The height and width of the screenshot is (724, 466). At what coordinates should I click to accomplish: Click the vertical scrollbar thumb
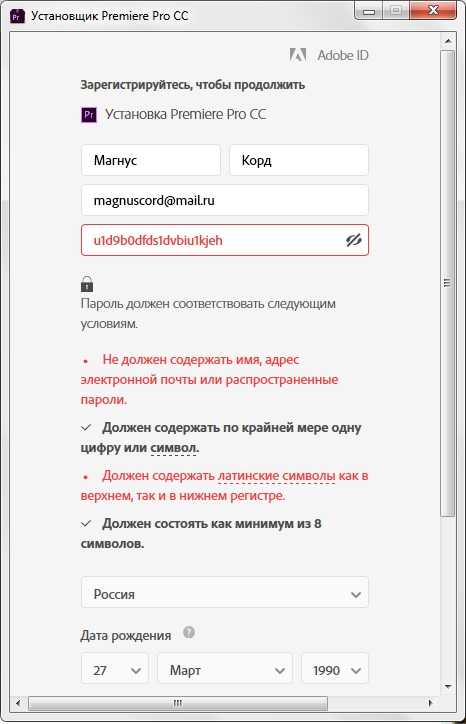pos(448,283)
